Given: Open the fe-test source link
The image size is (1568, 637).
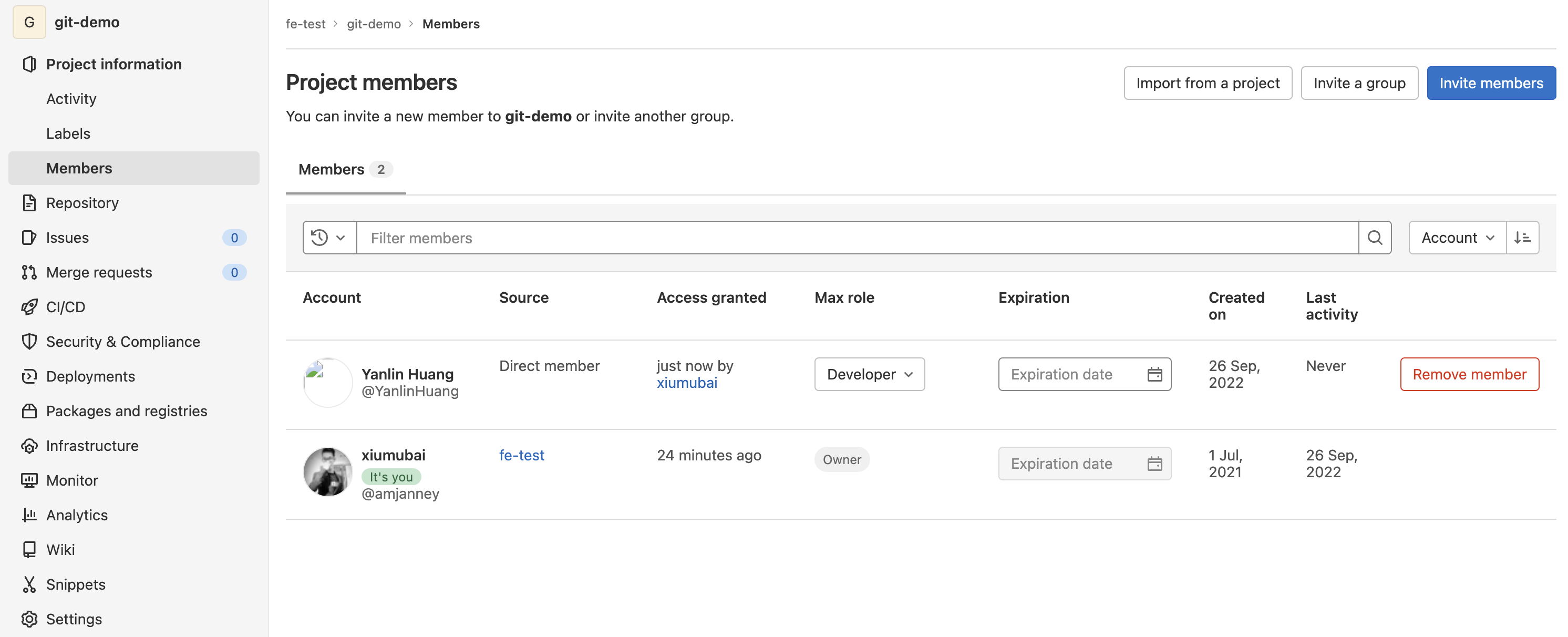Looking at the screenshot, I should (x=521, y=455).
